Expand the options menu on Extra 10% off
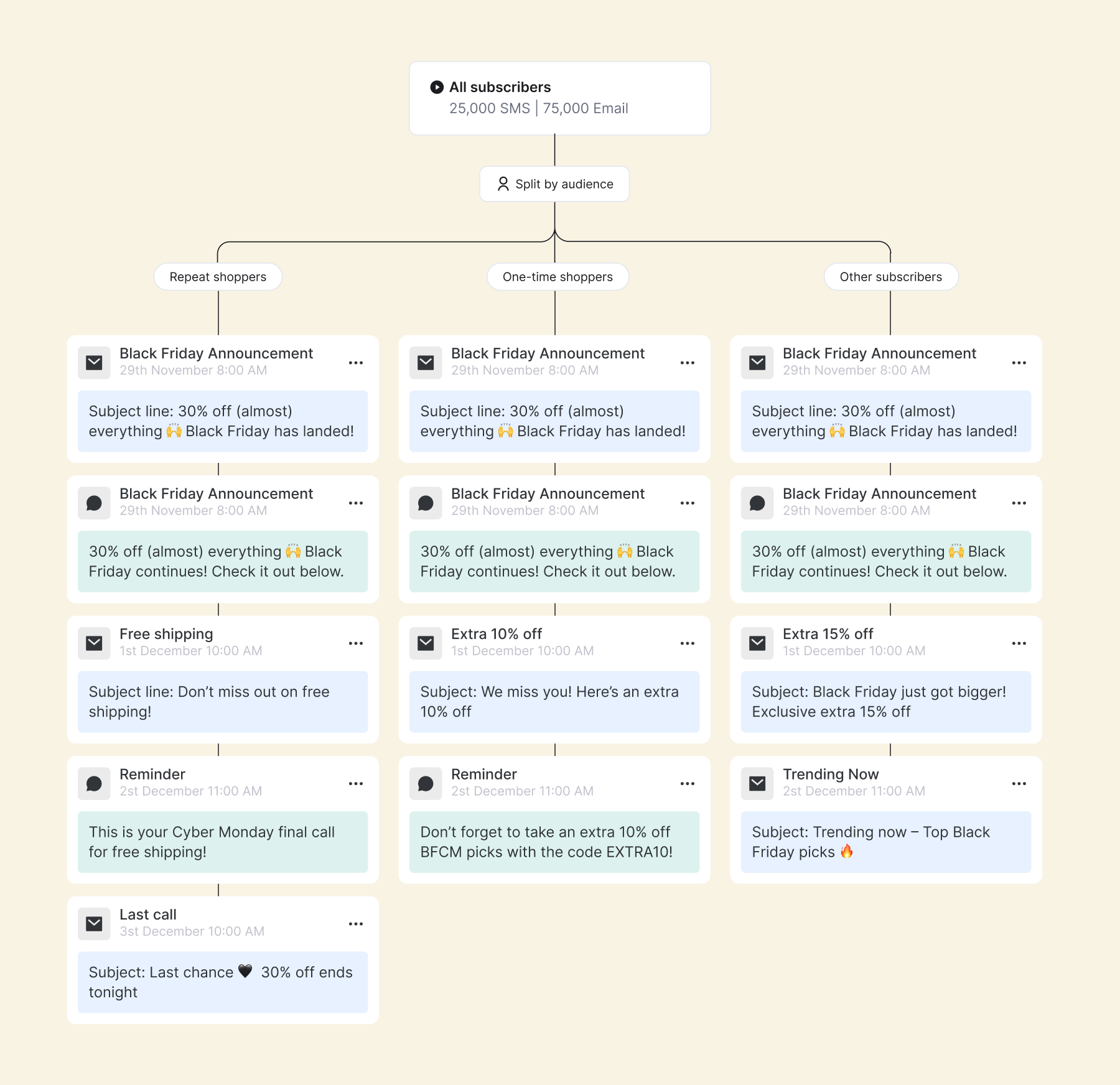This screenshot has width=1120, height=1085. click(x=688, y=643)
